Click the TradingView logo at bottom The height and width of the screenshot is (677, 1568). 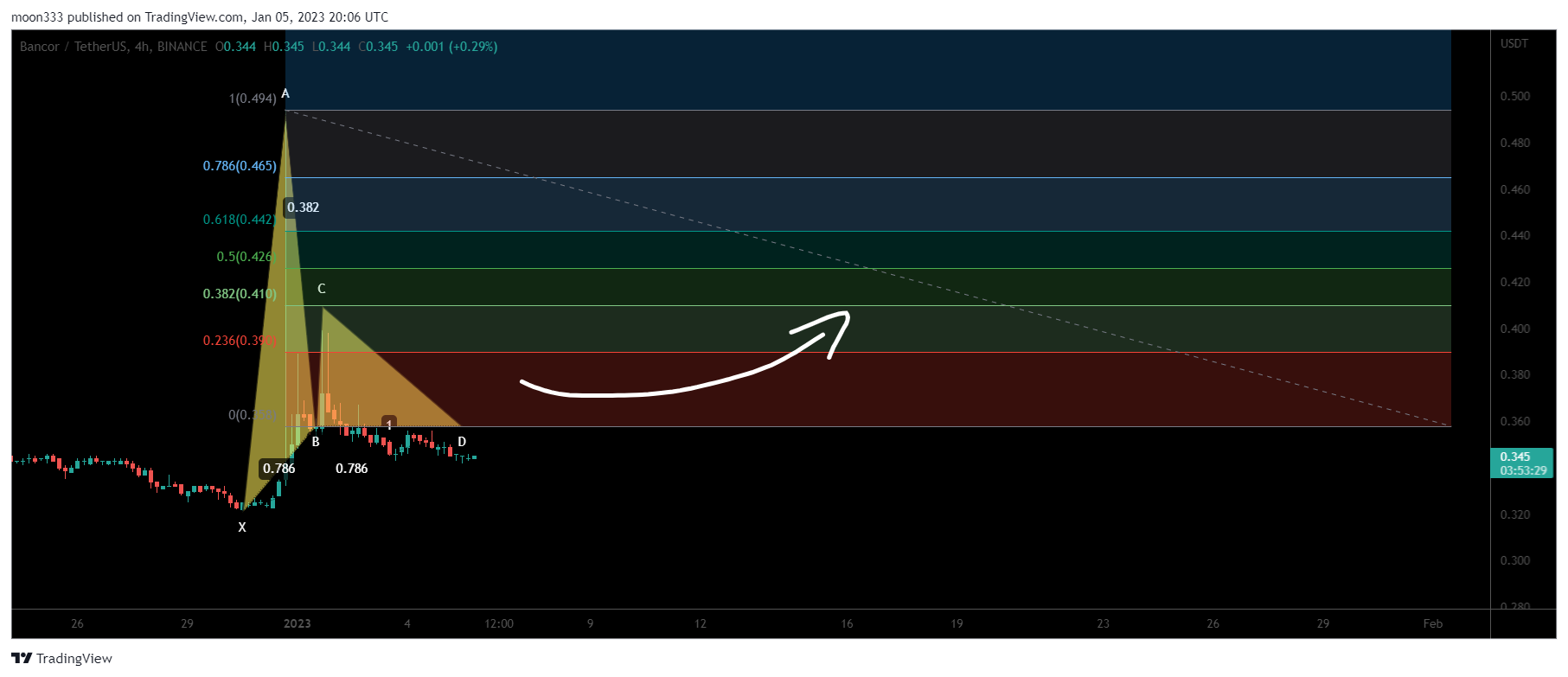tap(62, 658)
